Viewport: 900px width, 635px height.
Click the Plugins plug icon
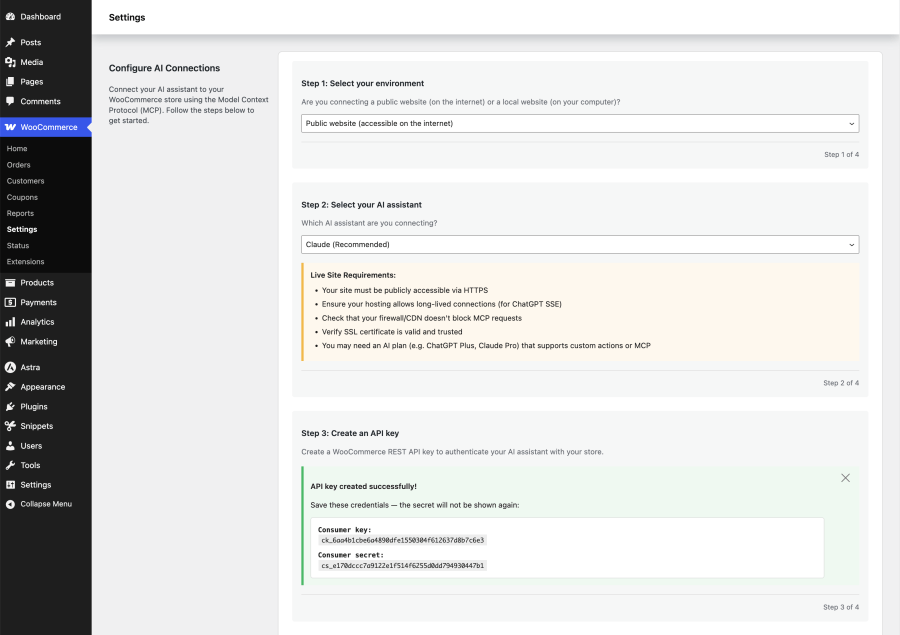coord(10,406)
